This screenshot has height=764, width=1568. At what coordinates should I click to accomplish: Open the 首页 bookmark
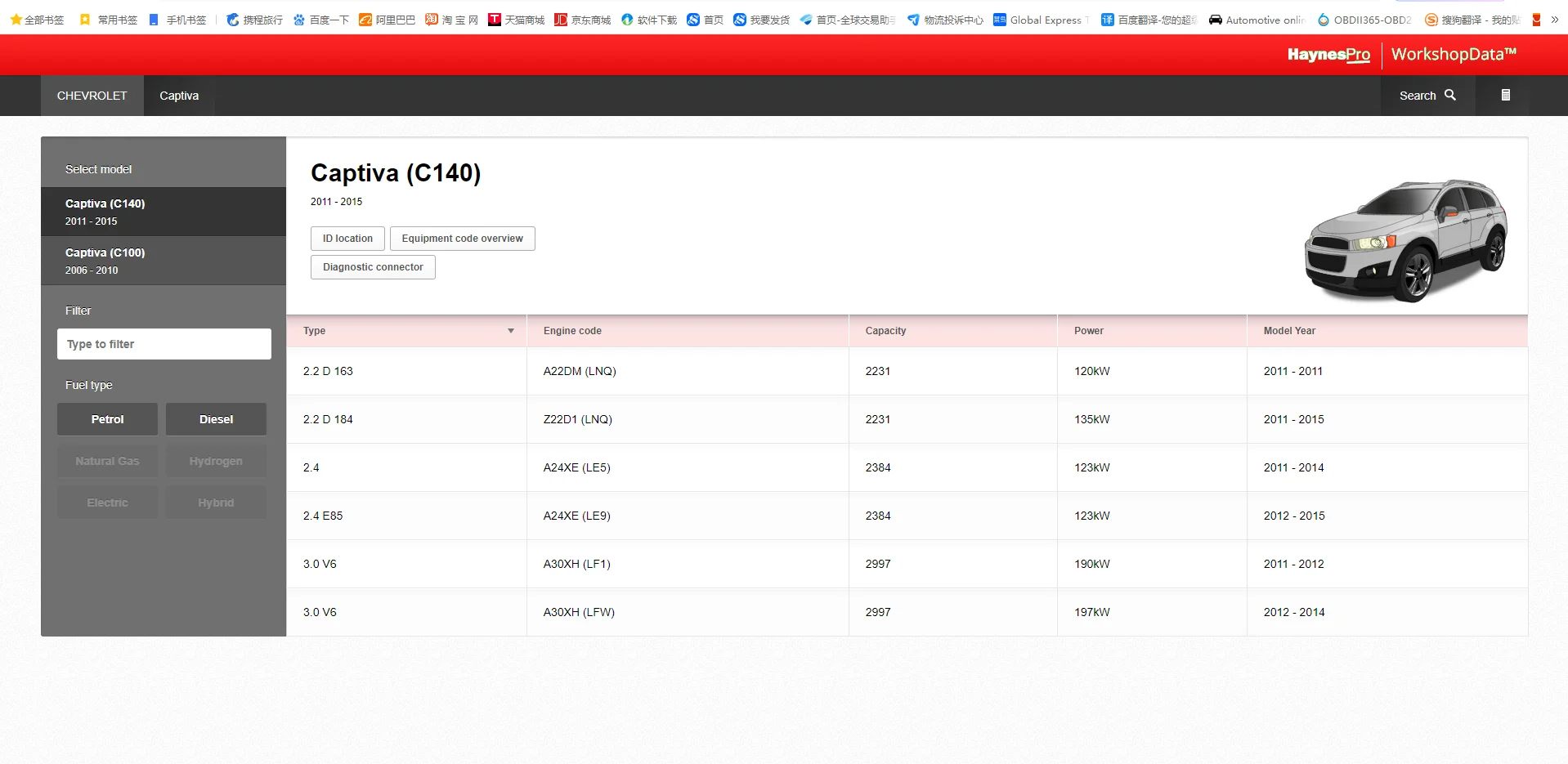(706, 20)
